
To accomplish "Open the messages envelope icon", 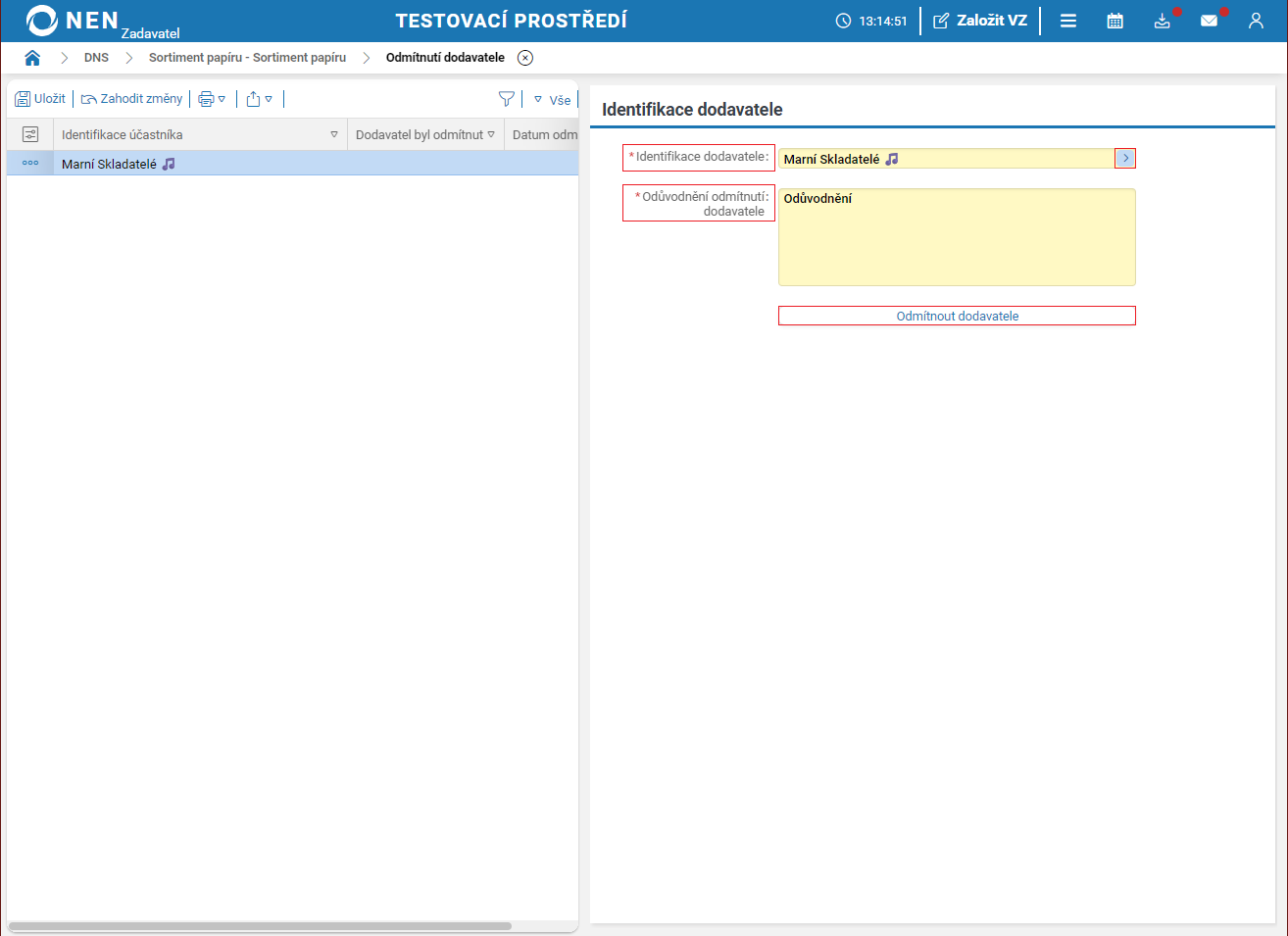I will (1209, 21).
